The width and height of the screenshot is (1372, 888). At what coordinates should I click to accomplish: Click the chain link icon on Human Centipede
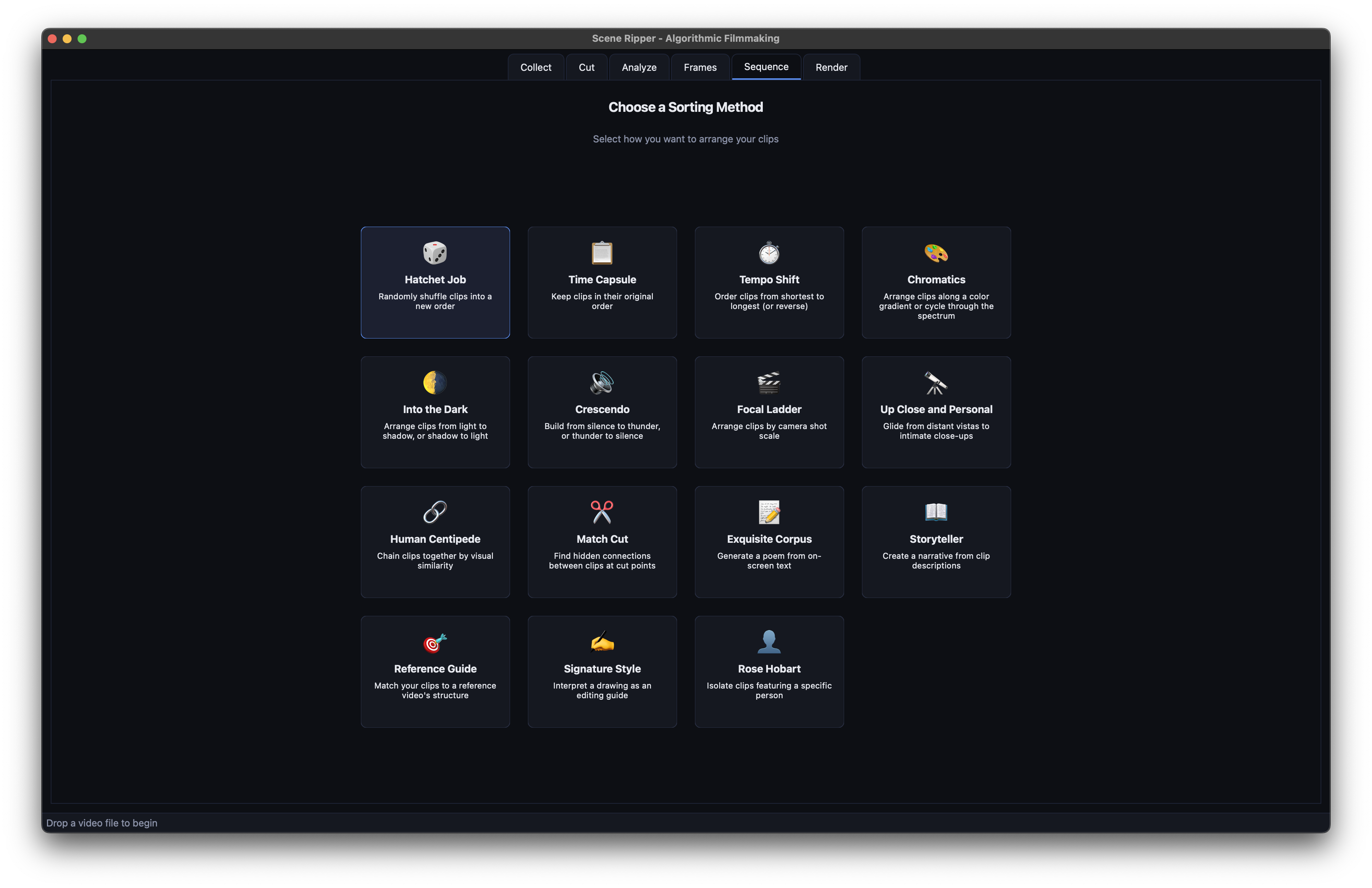pyautogui.click(x=435, y=512)
